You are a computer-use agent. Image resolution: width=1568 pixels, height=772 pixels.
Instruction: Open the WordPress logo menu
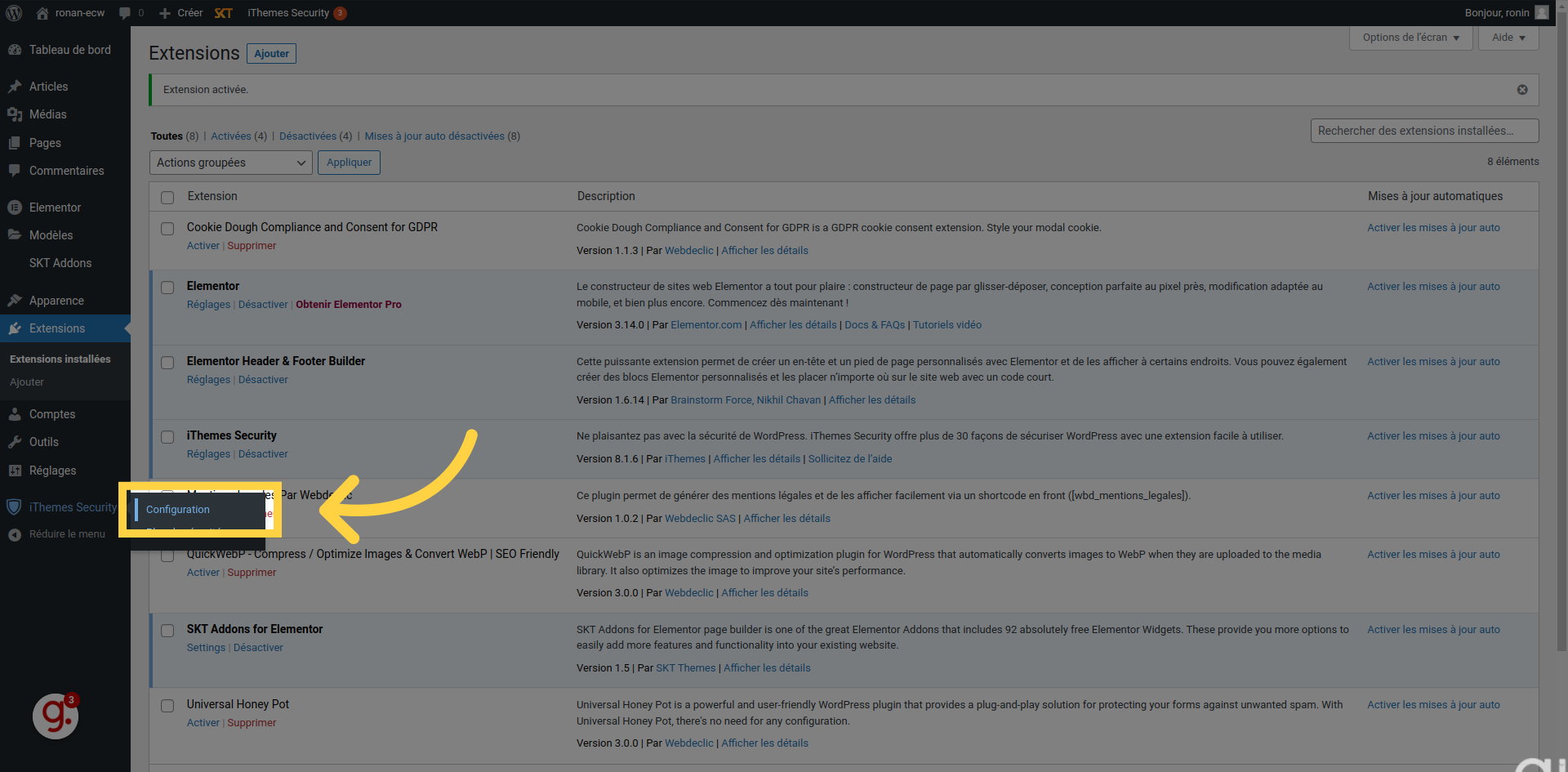[x=14, y=13]
